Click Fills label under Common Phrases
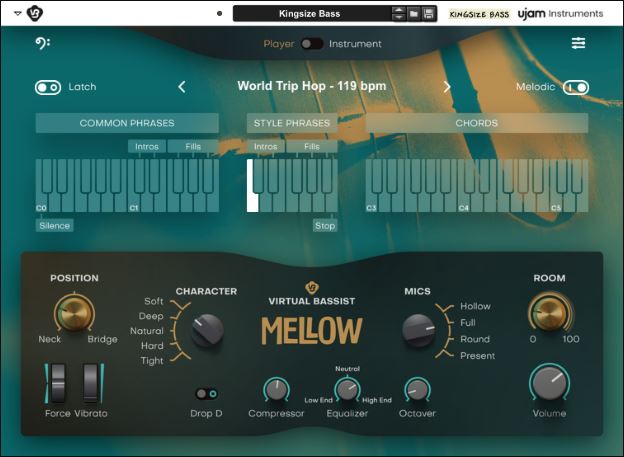This screenshot has width=624, height=457. pyautogui.click(x=193, y=146)
